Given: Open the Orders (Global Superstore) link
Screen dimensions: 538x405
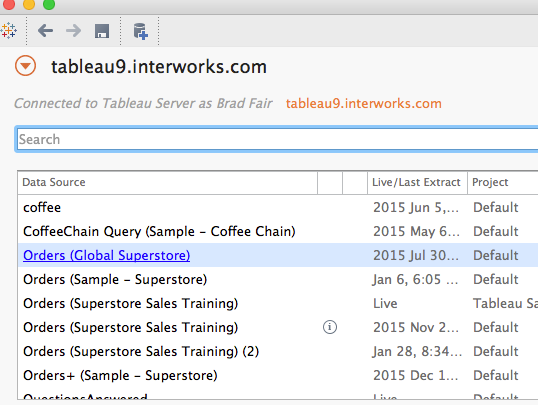Looking at the screenshot, I should pyautogui.click(x=106, y=255).
